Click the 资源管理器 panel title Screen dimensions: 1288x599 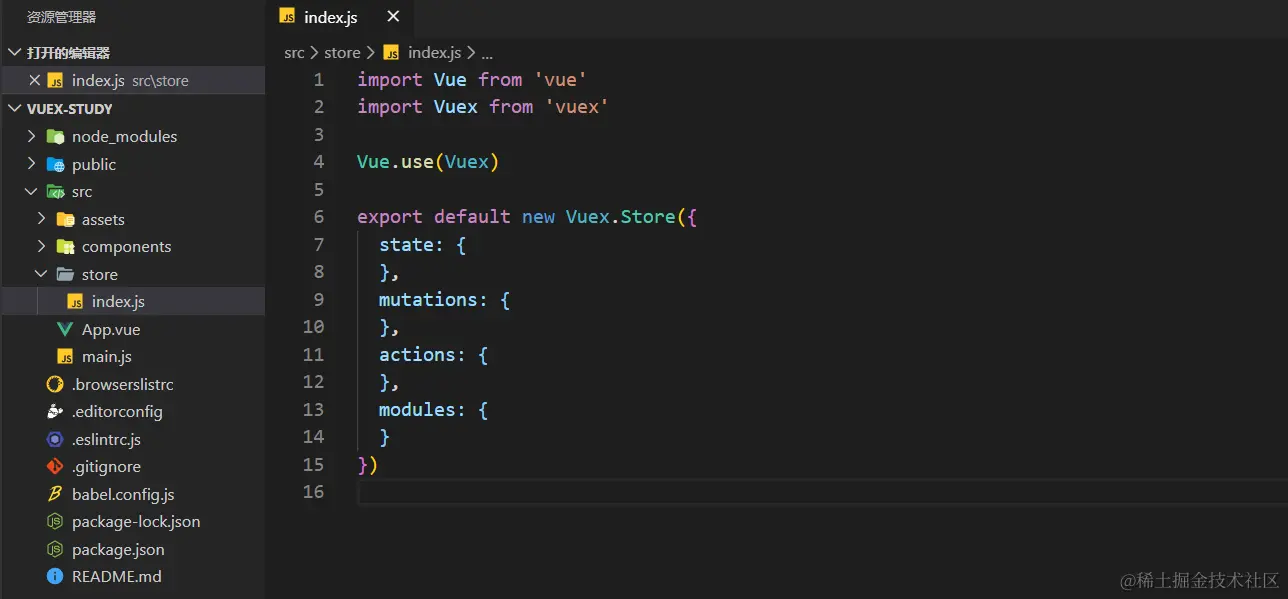pos(62,17)
